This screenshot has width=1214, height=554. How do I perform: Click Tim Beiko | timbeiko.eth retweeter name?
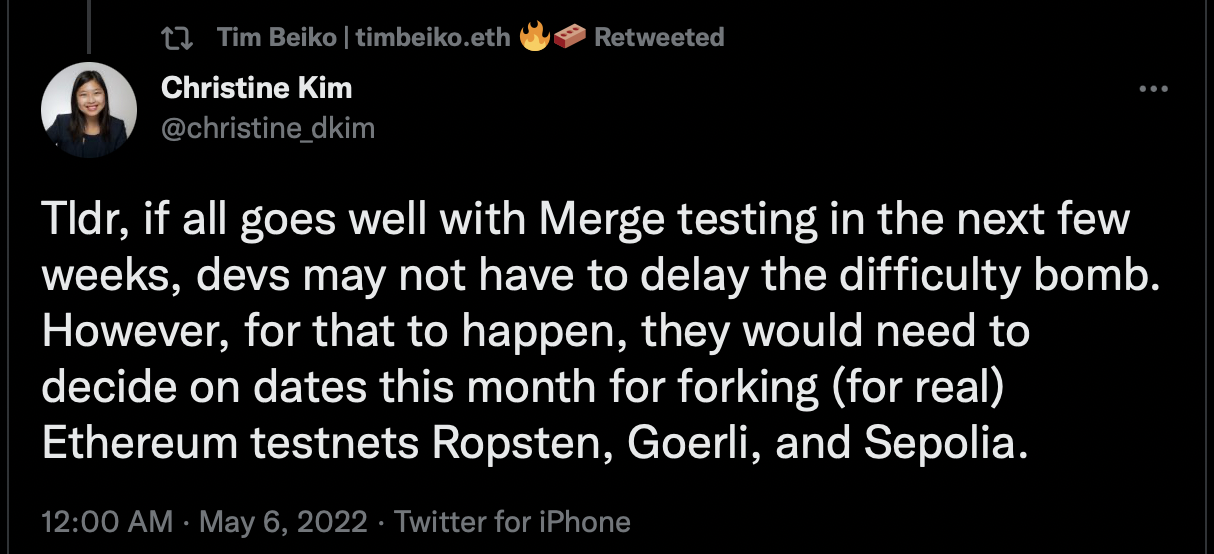click(363, 38)
